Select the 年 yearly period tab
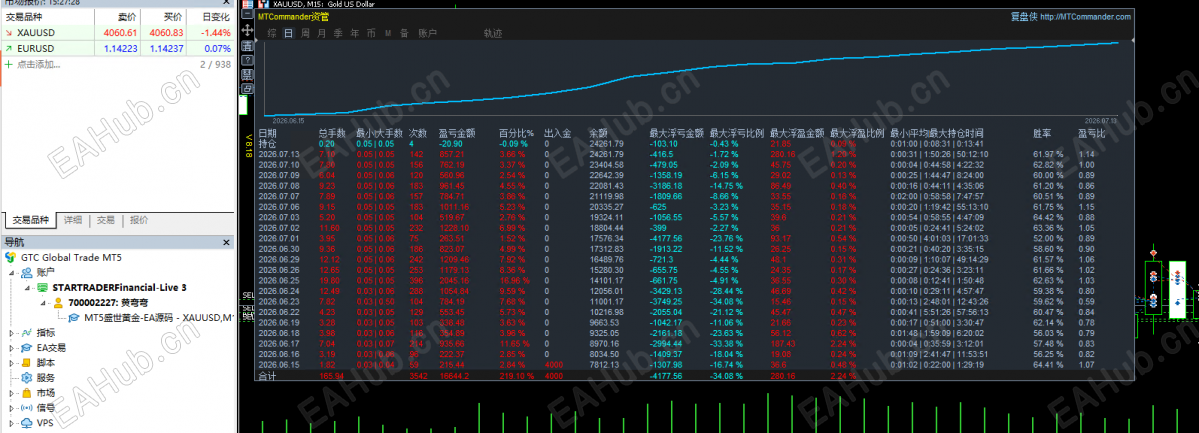The image size is (1199, 433). [x=355, y=33]
